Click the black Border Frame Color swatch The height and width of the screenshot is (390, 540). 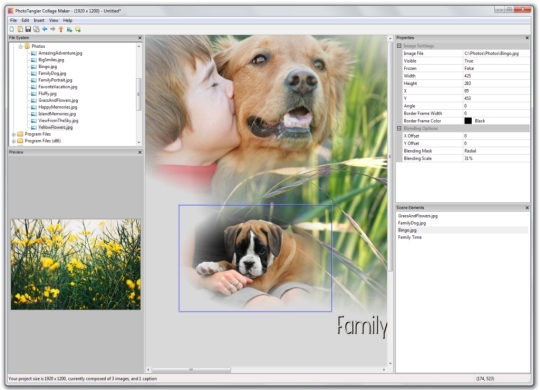468,121
